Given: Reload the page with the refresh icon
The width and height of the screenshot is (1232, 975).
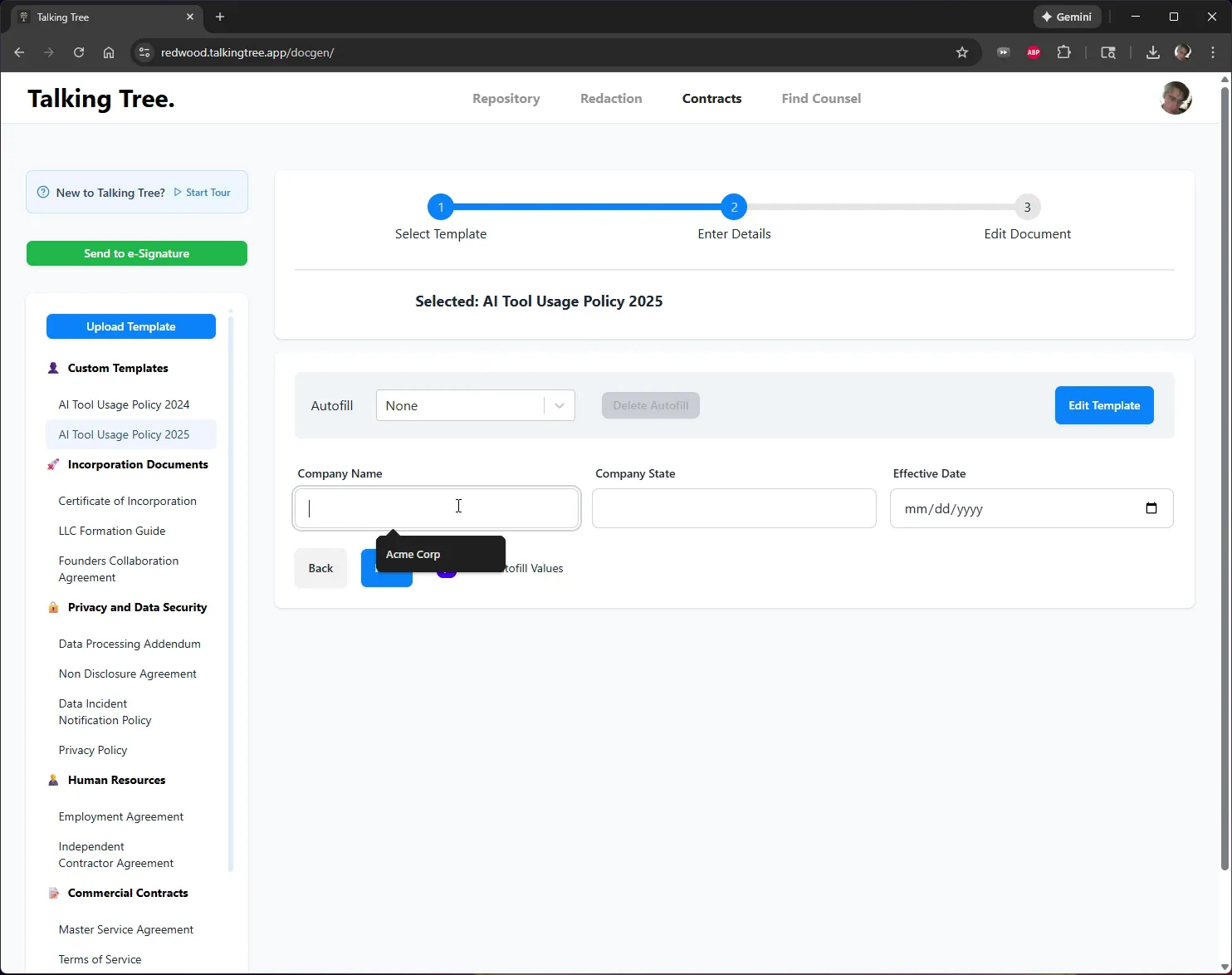Looking at the screenshot, I should [79, 52].
